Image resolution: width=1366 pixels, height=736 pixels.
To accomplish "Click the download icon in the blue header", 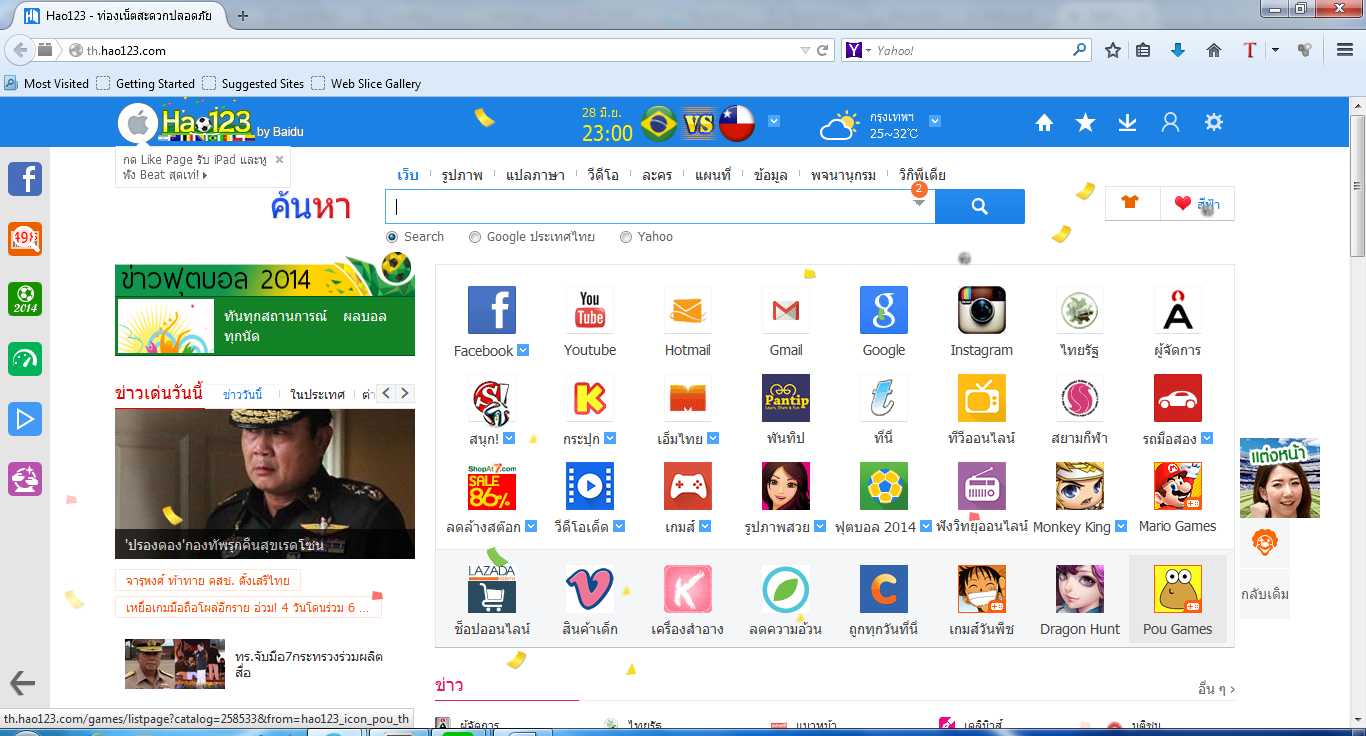I will (x=1127, y=122).
